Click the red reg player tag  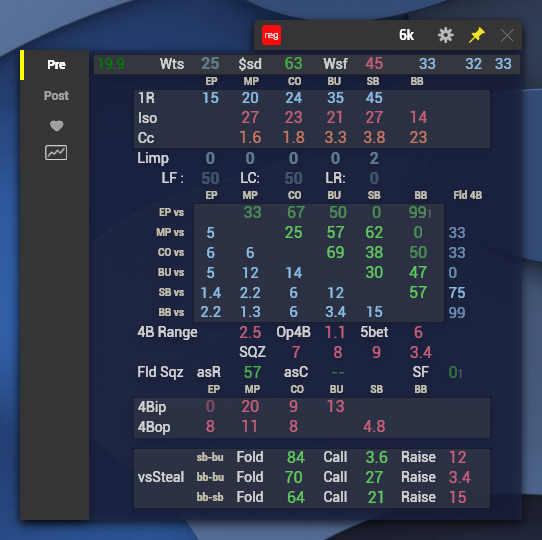click(271, 35)
